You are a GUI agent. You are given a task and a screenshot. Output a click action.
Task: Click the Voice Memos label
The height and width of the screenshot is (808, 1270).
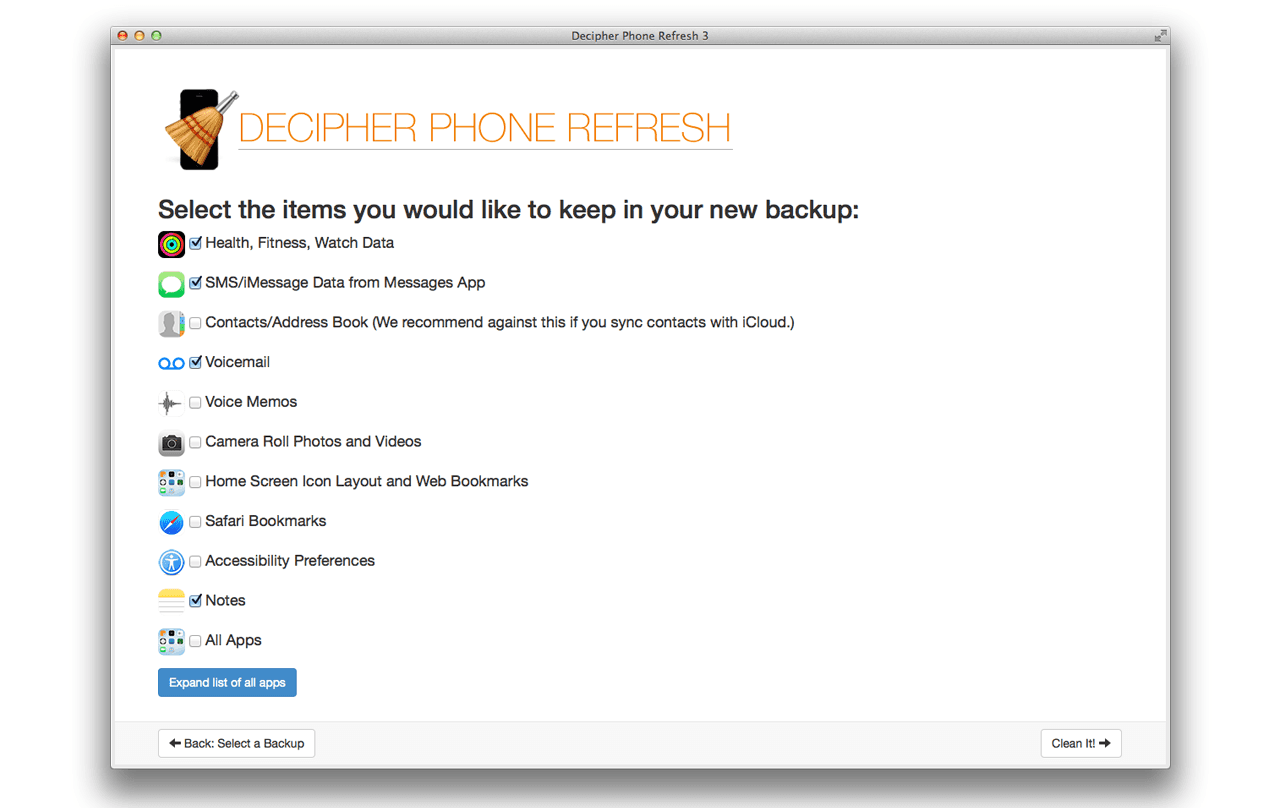251,402
